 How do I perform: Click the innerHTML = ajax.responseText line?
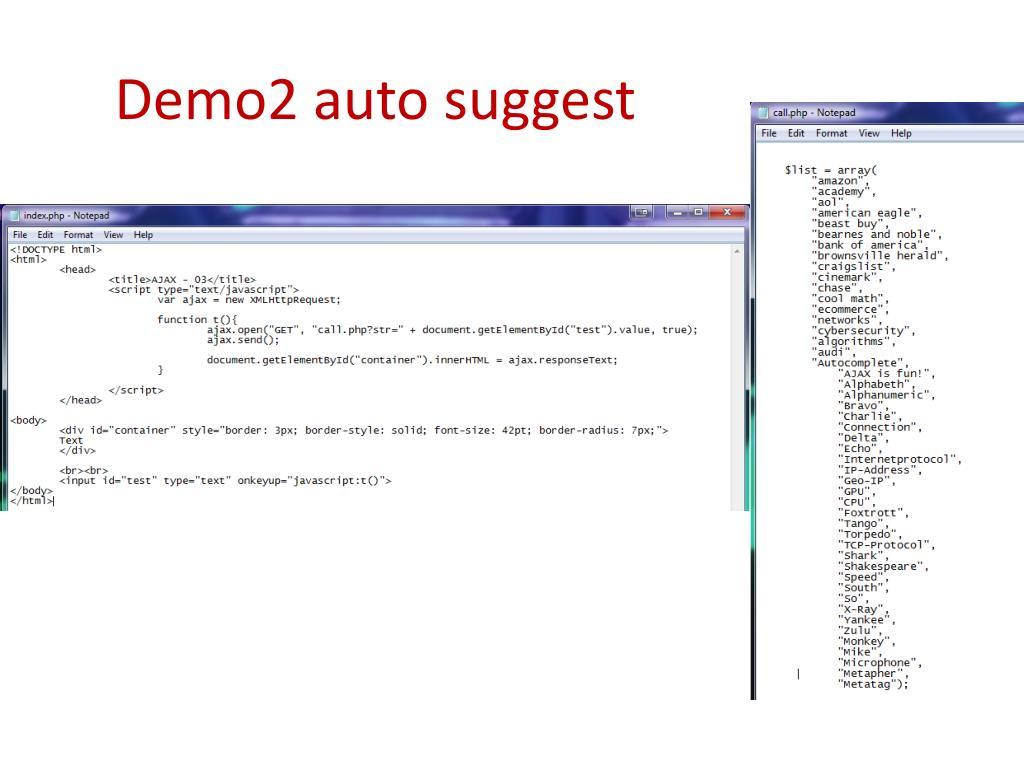pos(411,360)
